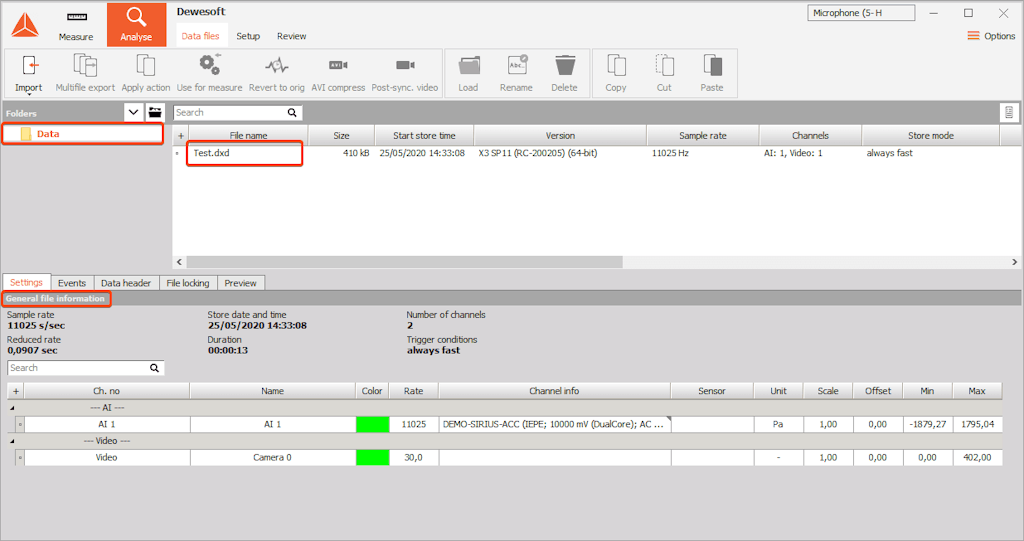Click scrollbar right arrow
Image resolution: width=1024 pixels, height=541 pixels.
[1014, 262]
